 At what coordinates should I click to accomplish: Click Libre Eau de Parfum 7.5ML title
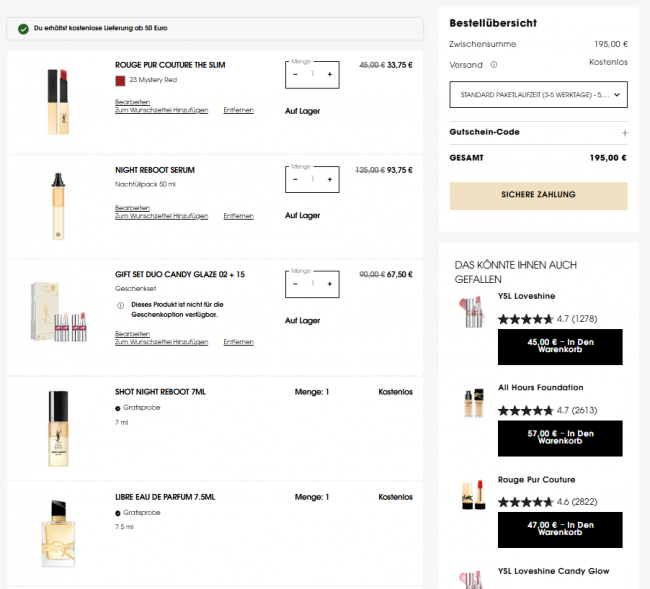165,497
